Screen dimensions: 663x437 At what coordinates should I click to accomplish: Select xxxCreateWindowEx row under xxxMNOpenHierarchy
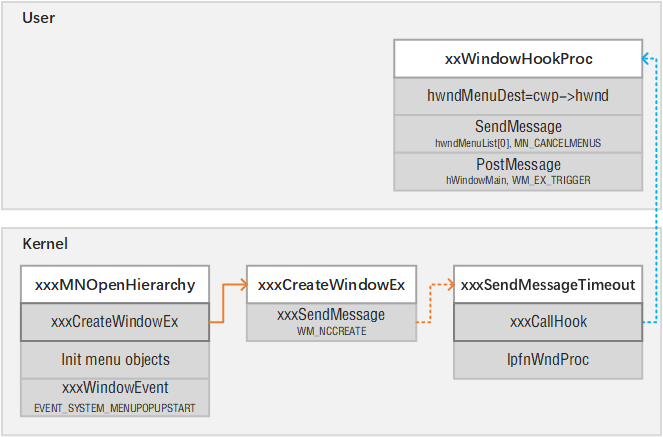coord(114,322)
